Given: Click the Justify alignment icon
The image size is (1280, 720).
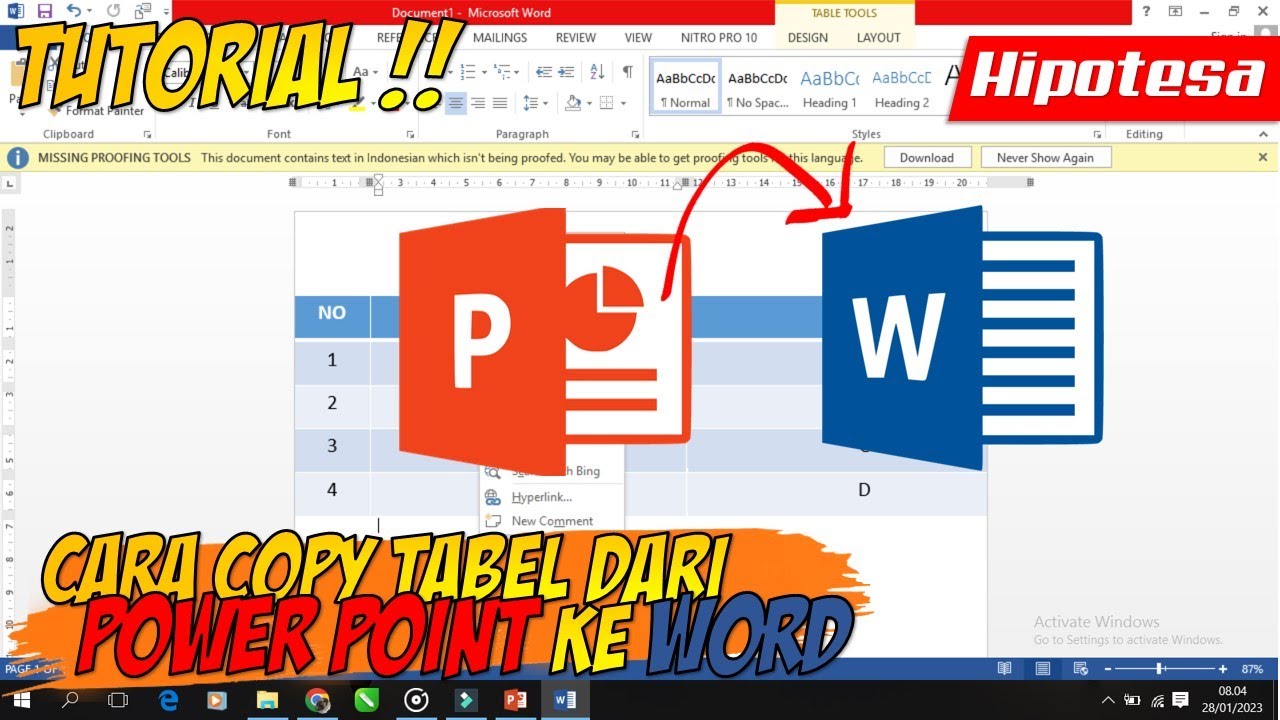Looking at the screenshot, I should 500,103.
